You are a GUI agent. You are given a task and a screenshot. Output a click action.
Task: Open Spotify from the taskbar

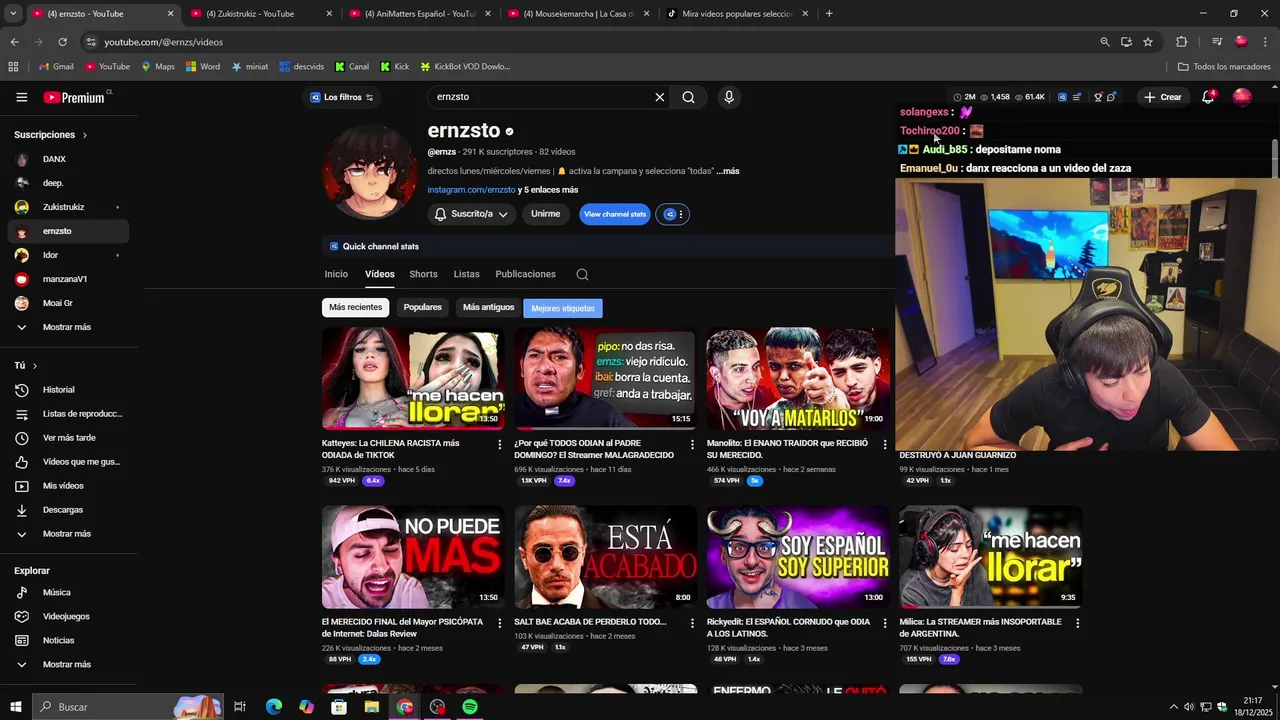[x=470, y=707]
